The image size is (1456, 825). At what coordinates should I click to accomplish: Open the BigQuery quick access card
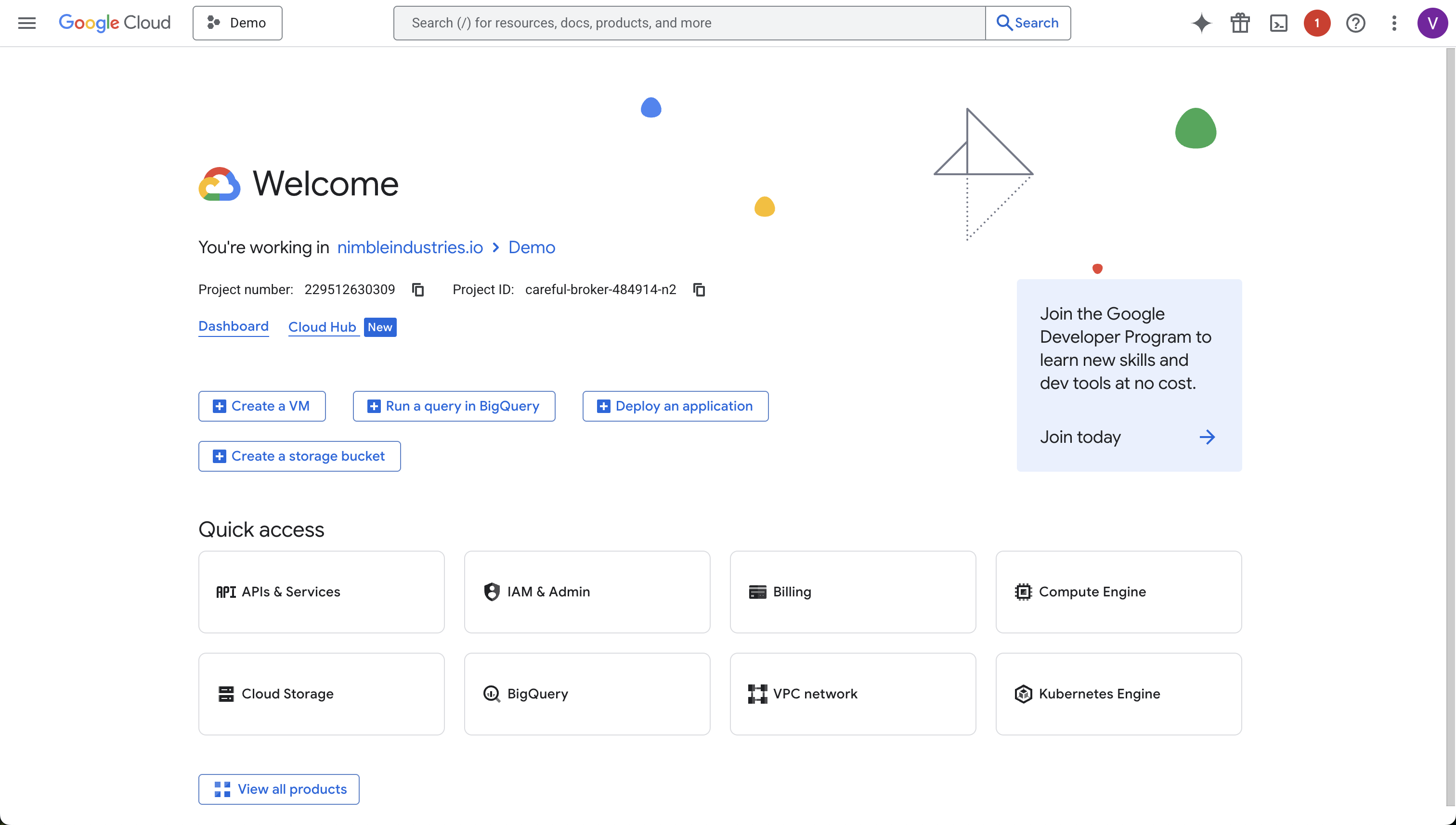586,694
